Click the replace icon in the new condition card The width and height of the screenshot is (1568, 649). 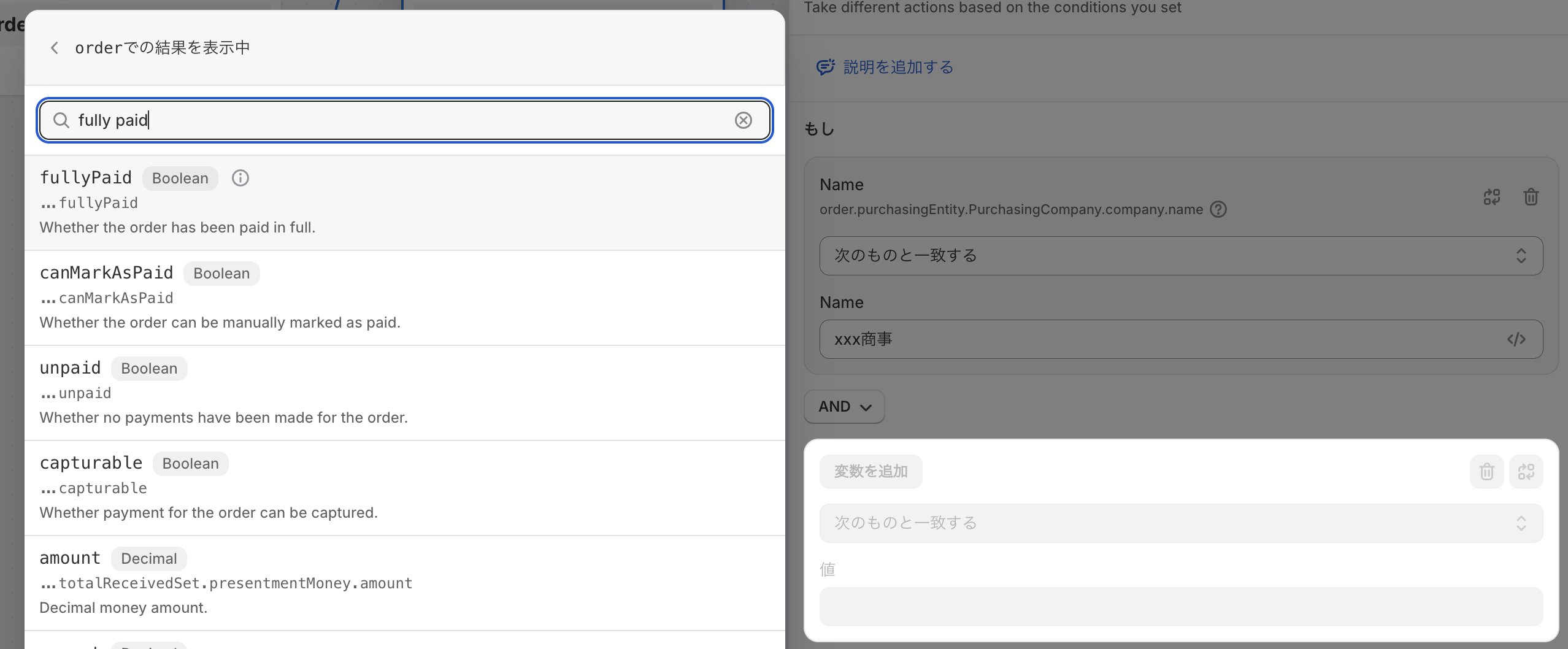click(x=1526, y=472)
